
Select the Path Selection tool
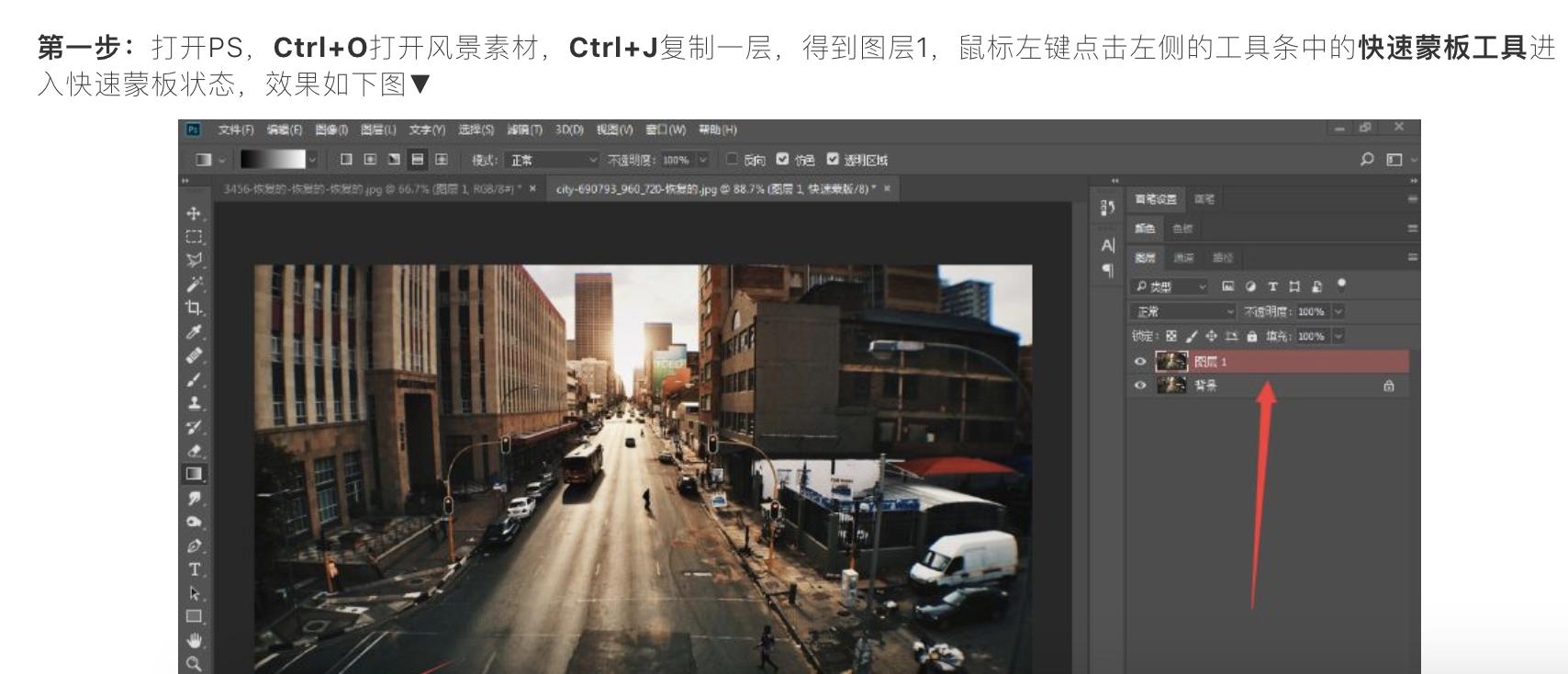[x=194, y=593]
